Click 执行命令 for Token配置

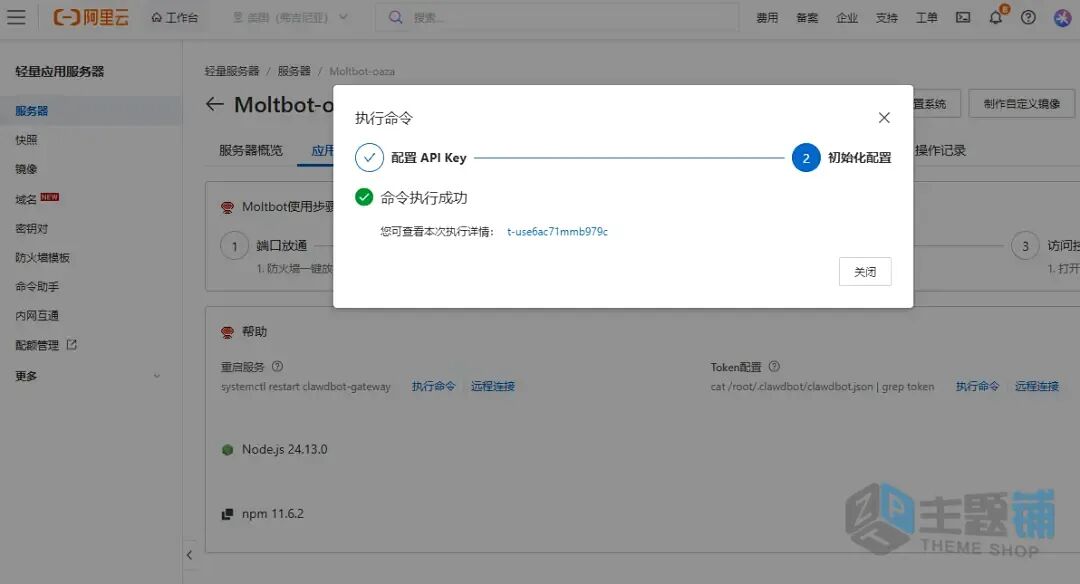[977, 386]
